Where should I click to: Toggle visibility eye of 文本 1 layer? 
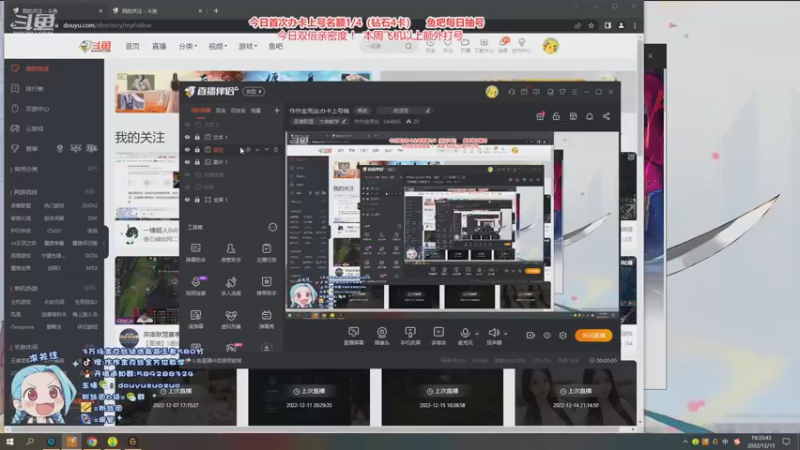click(x=187, y=137)
